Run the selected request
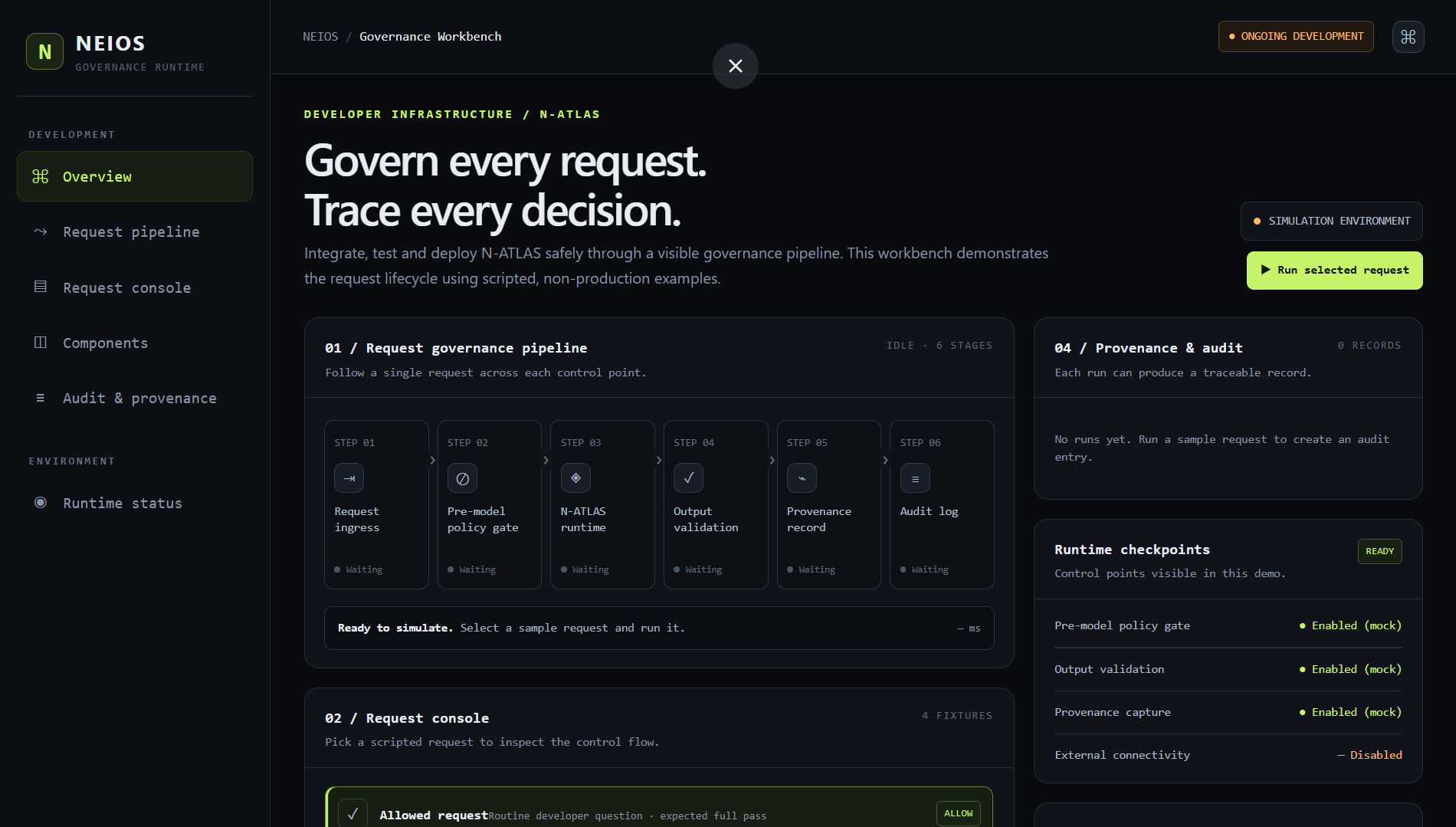Image resolution: width=1456 pixels, height=827 pixels. [1334, 271]
